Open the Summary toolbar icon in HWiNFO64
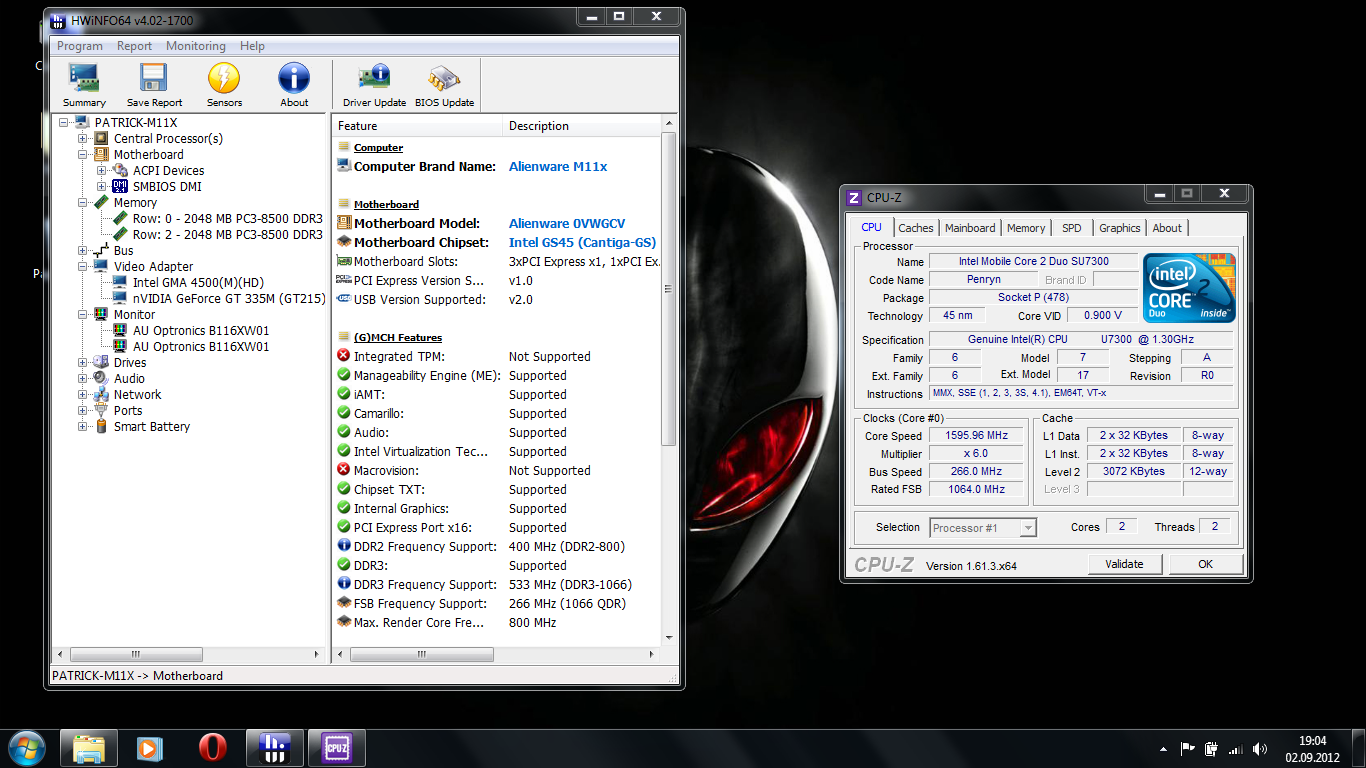 pos(84,86)
